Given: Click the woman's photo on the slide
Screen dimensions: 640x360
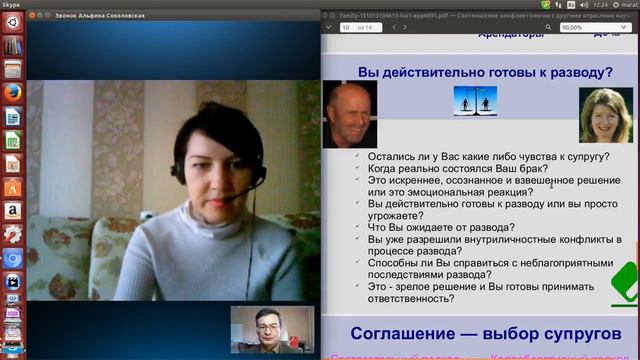Looking at the screenshot, I should pyautogui.click(x=606, y=115).
